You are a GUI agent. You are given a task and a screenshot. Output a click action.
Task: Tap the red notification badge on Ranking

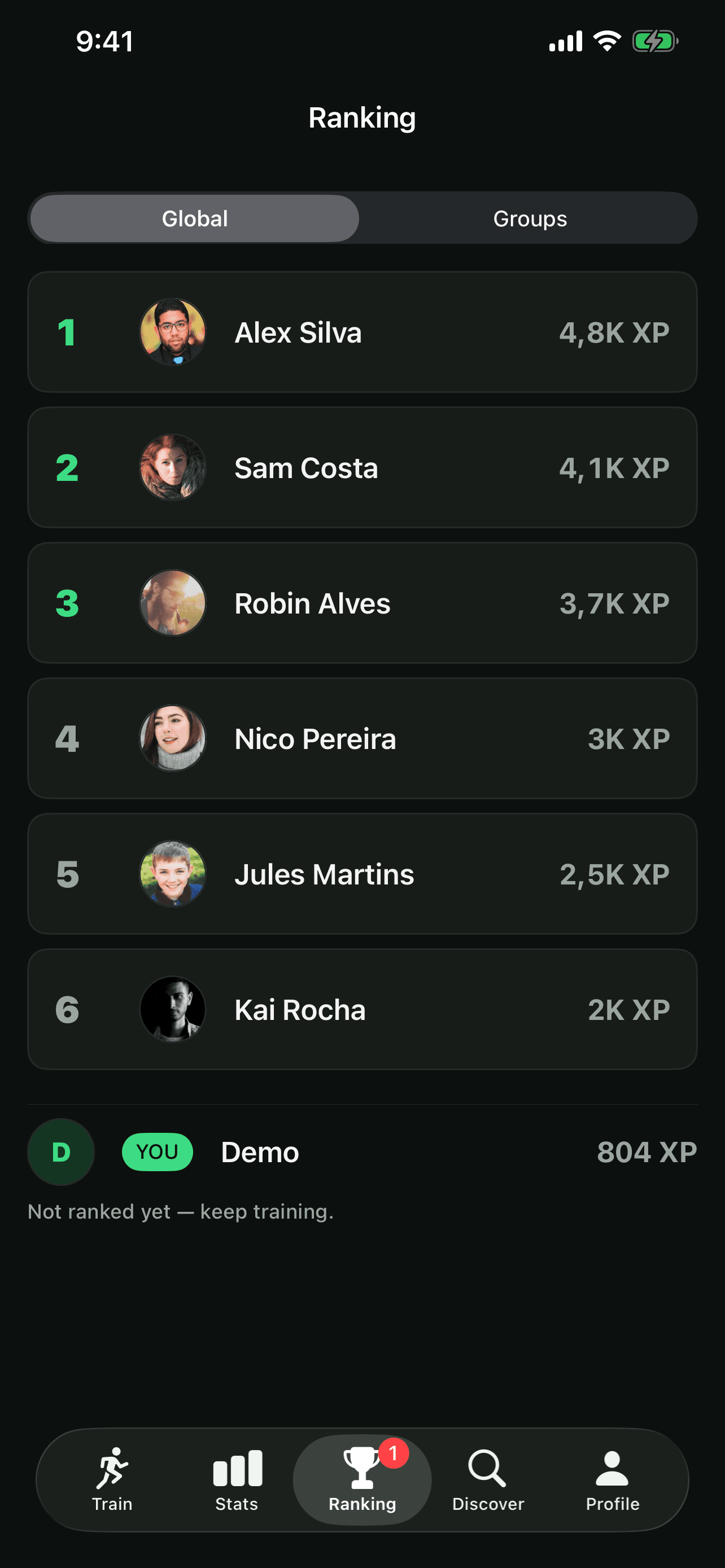point(393,1453)
